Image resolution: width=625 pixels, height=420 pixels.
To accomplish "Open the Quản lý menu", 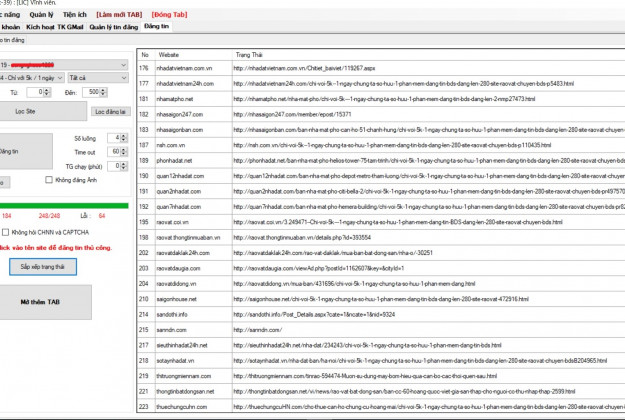I will pyautogui.click(x=41, y=15).
